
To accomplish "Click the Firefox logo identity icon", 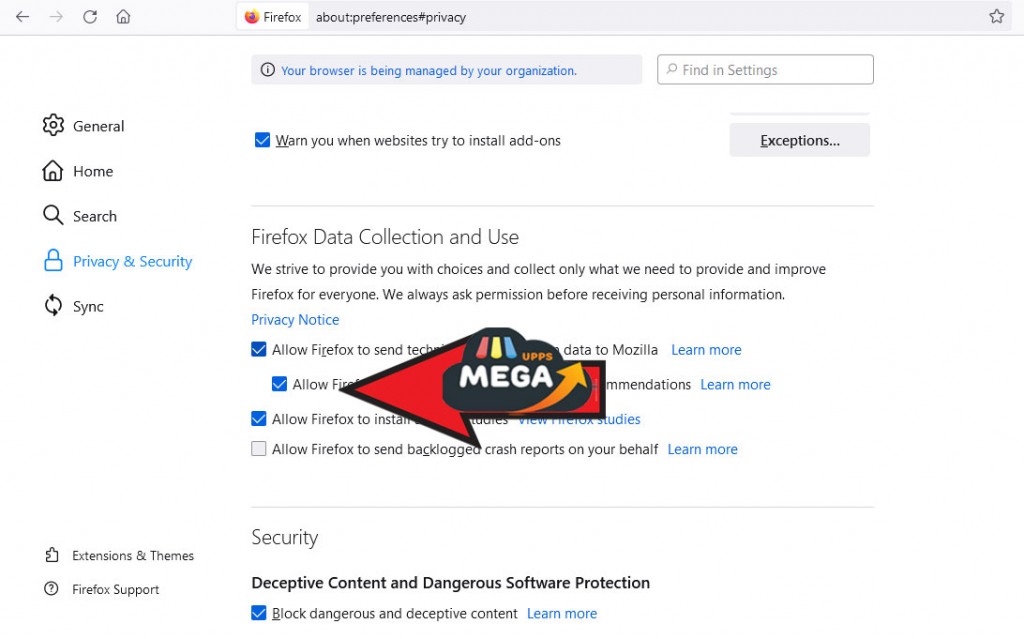I will (x=252, y=17).
